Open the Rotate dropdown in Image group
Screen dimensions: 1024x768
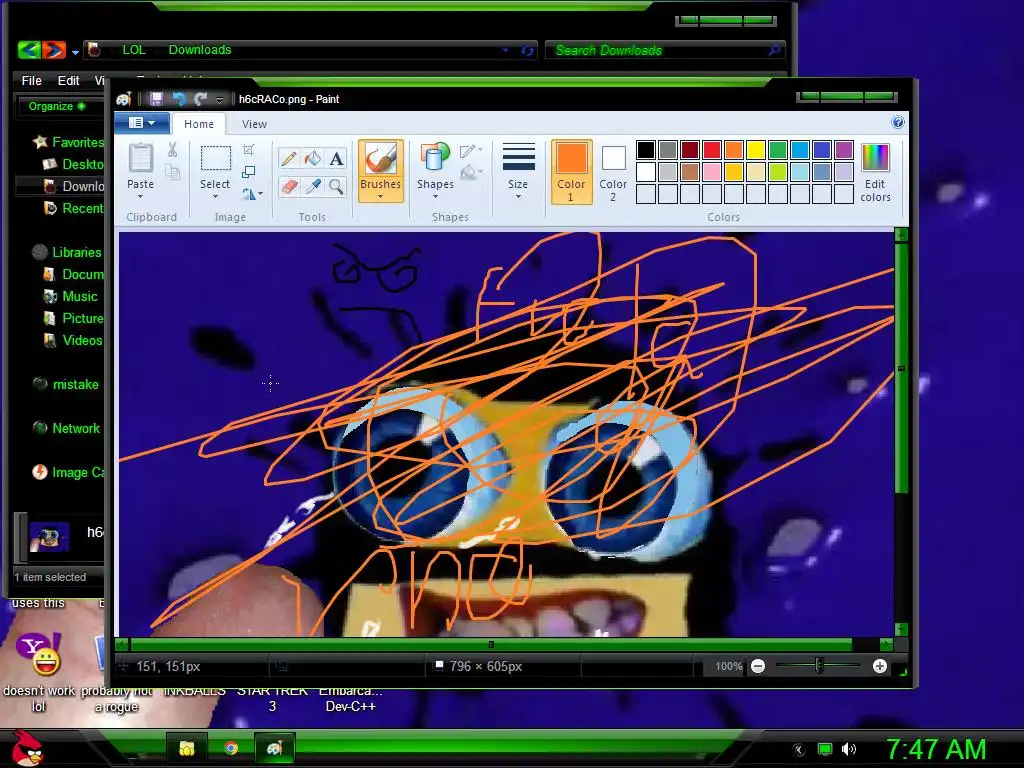(252, 194)
